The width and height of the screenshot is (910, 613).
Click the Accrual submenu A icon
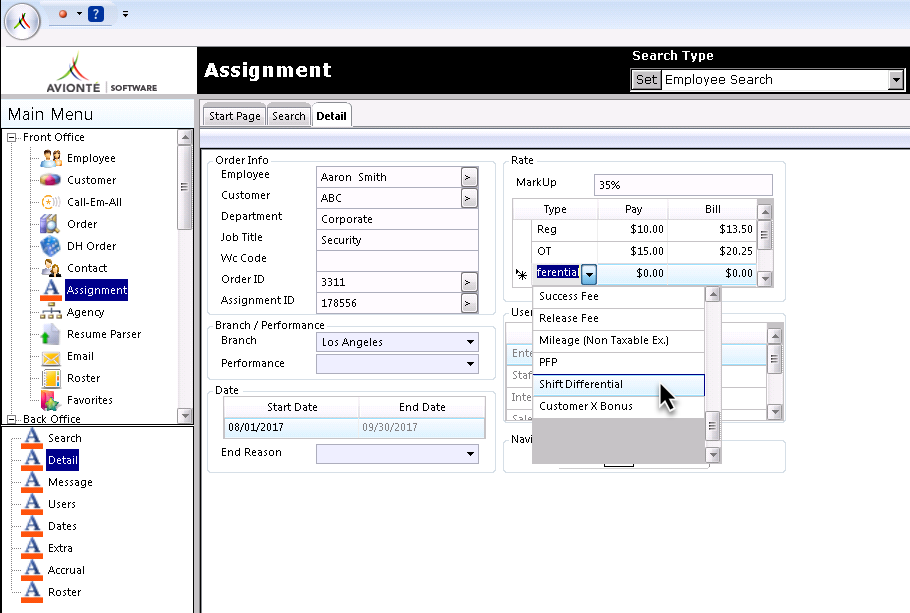(32, 570)
